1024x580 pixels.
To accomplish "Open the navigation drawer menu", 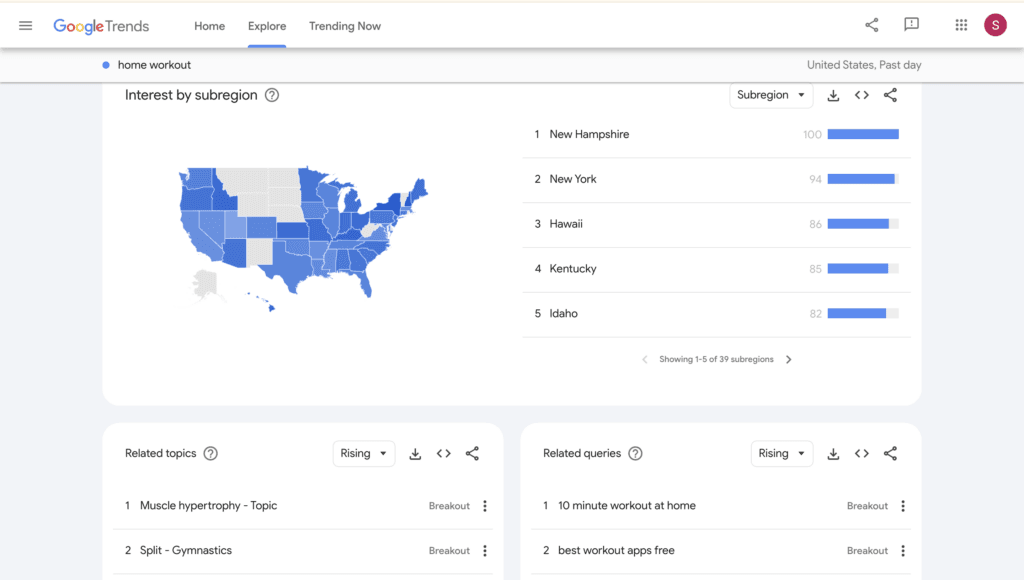I will [x=25, y=25].
